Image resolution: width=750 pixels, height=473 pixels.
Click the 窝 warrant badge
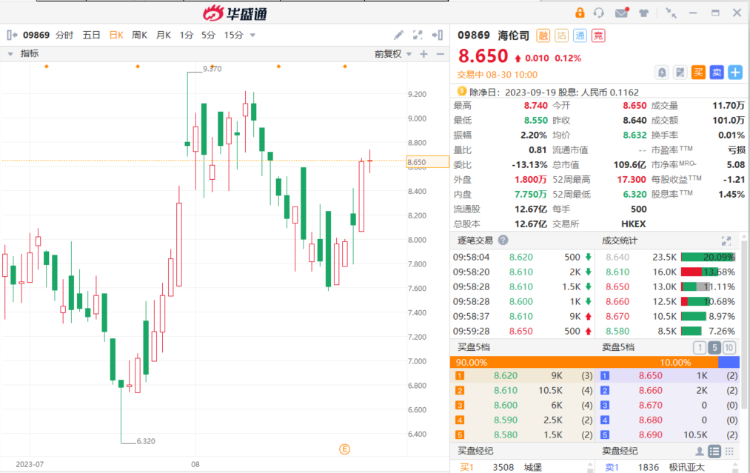(x=598, y=36)
